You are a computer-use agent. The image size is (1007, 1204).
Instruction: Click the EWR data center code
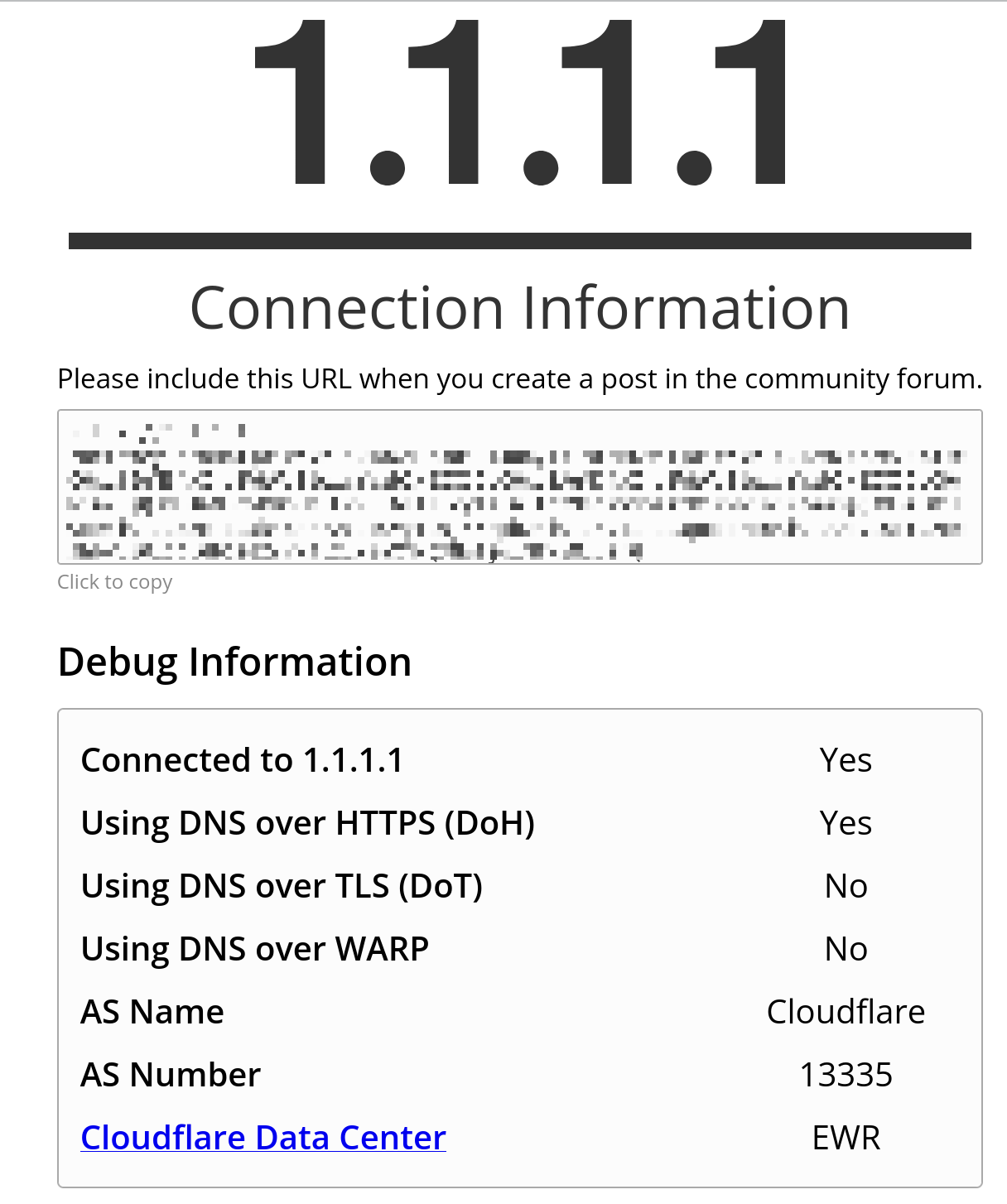click(x=846, y=1137)
